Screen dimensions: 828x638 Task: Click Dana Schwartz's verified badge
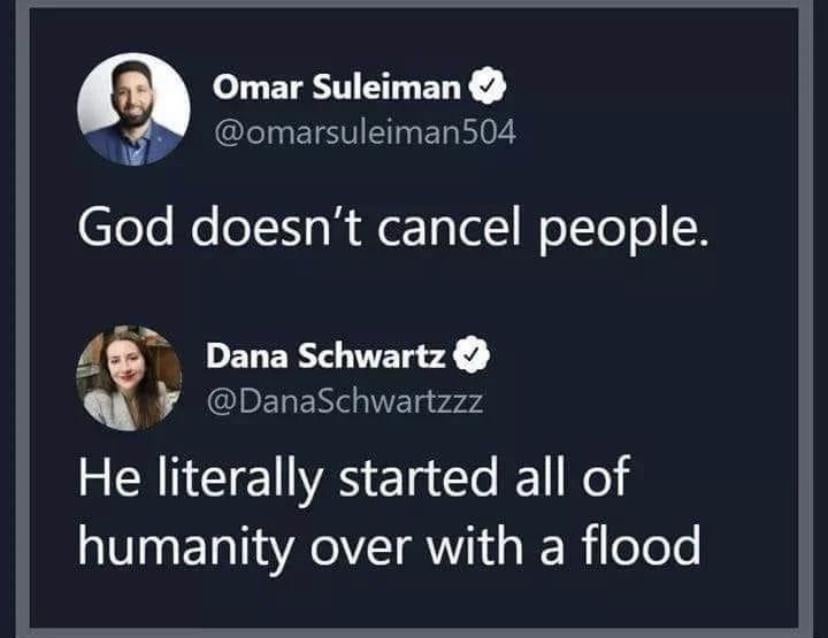[x=472, y=355]
